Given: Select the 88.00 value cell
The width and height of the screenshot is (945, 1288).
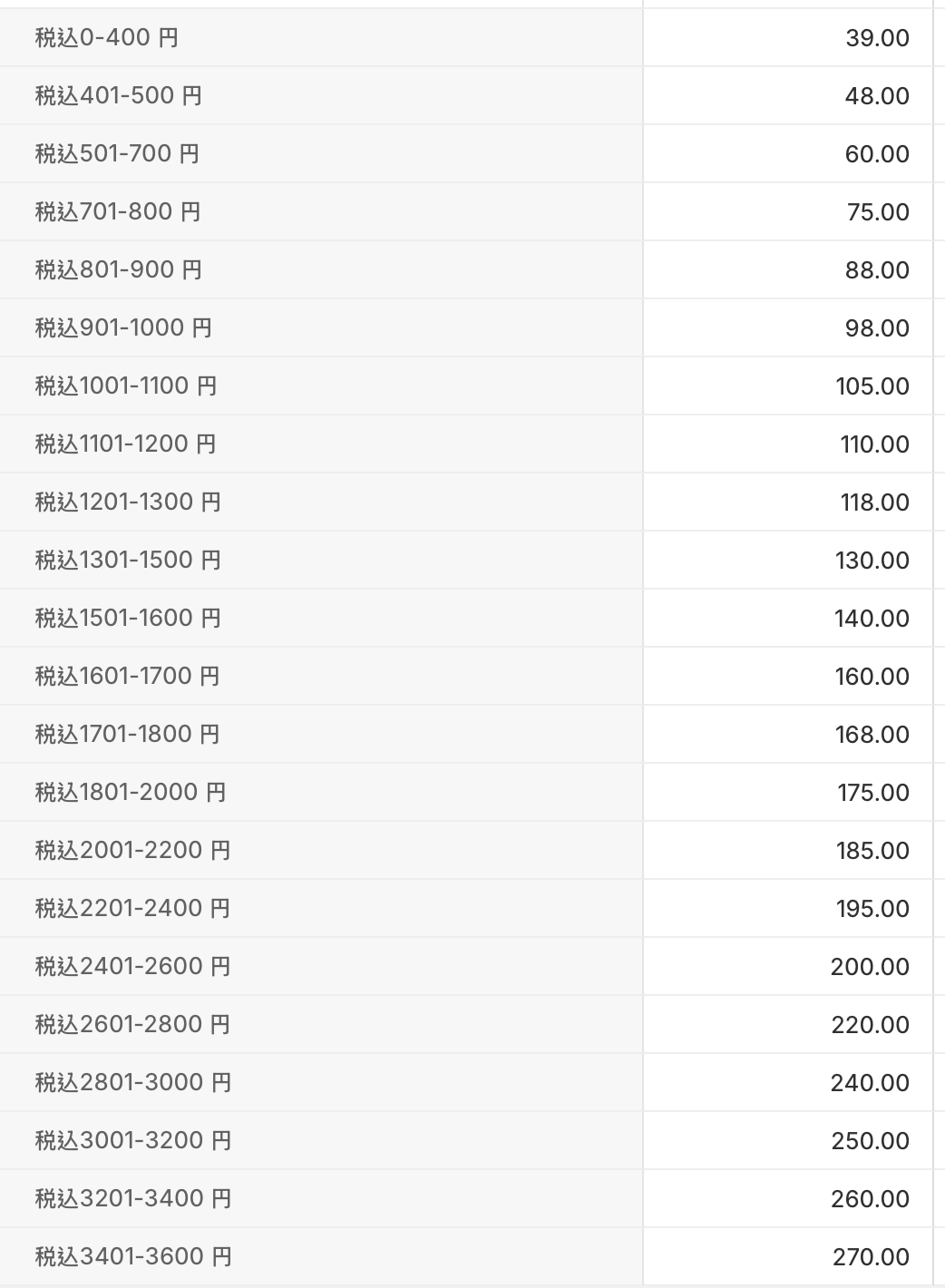Looking at the screenshot, I should point(876,270).
